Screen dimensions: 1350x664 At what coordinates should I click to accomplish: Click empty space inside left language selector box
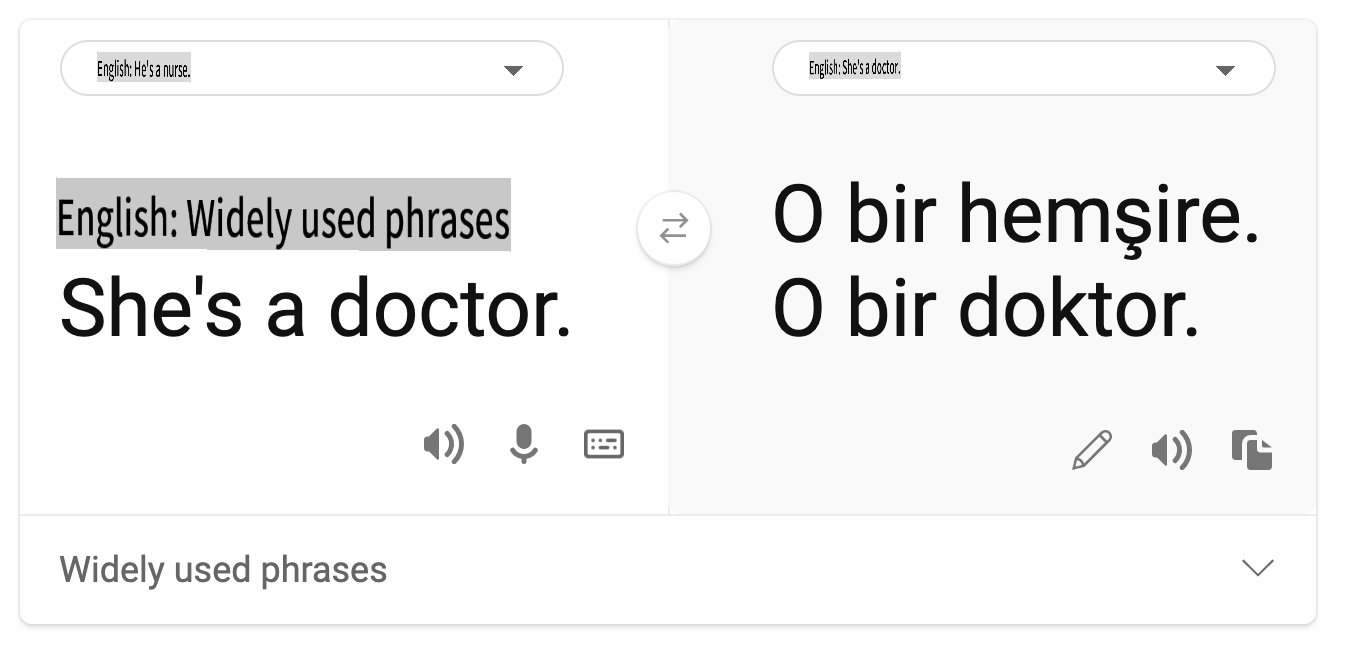tap(350, 69)
